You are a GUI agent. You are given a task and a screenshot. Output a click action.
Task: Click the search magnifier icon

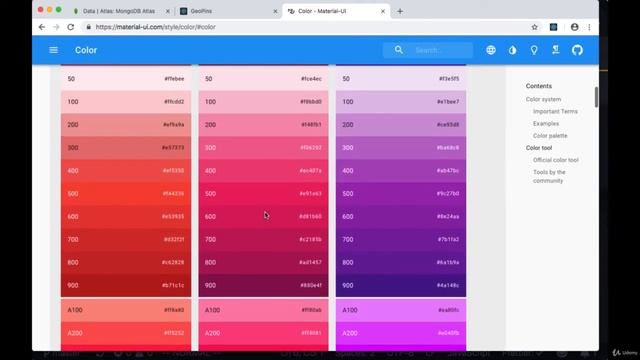point(399,50)
